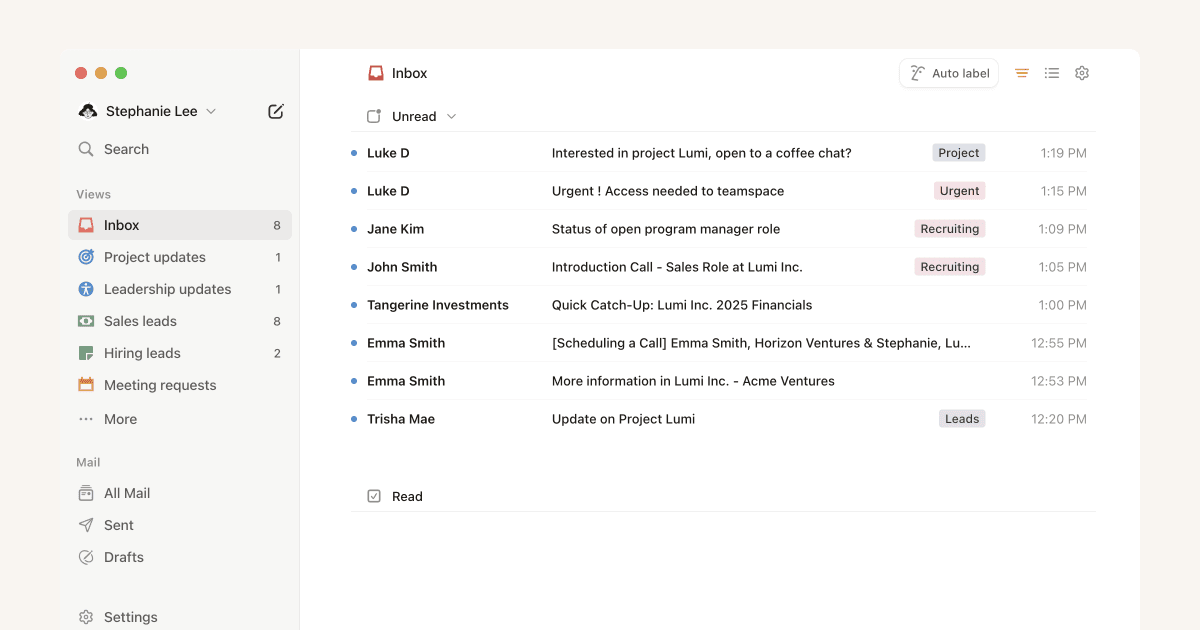Open the Sales leads view icon
The image size is (1200, 630).
(87, 321)
